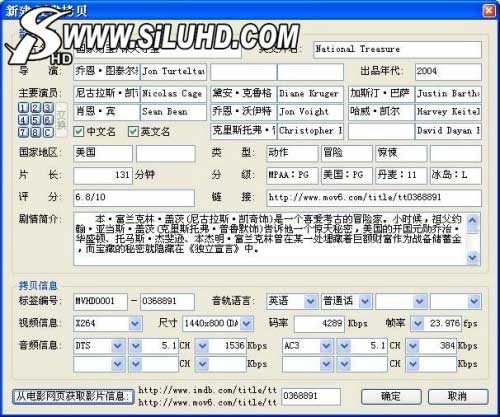Click the 冰岛：L rating field

coord(456,175)
